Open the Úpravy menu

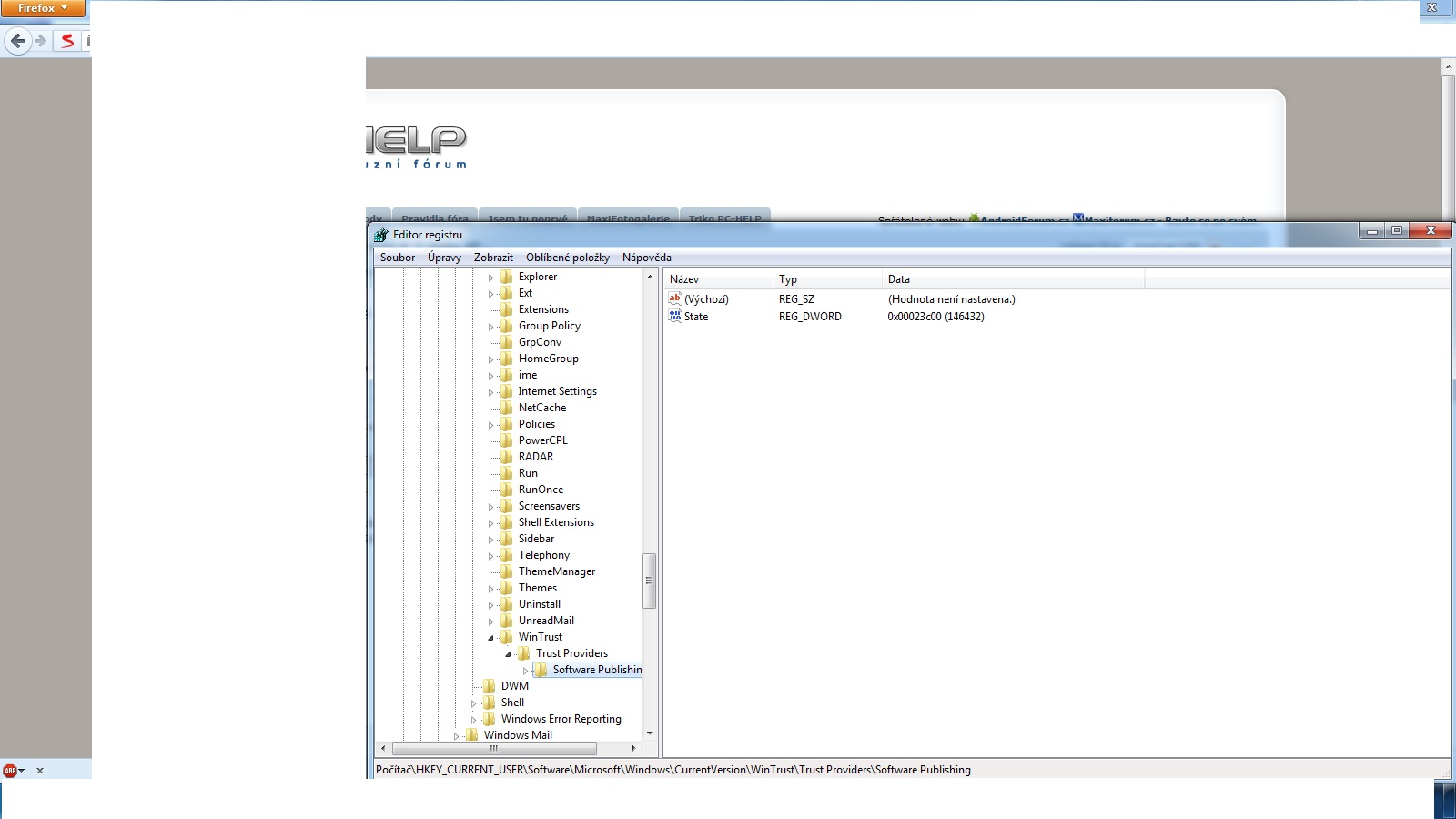pyautogui.click(x=444, y=258)
